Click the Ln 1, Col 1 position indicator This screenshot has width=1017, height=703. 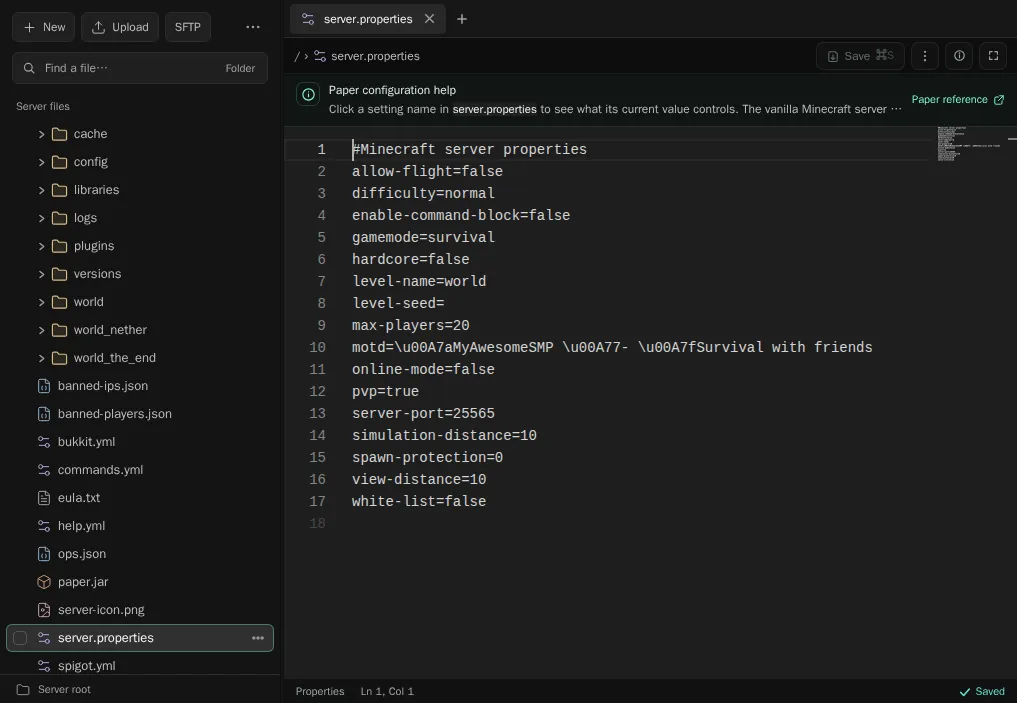[387, 691]
